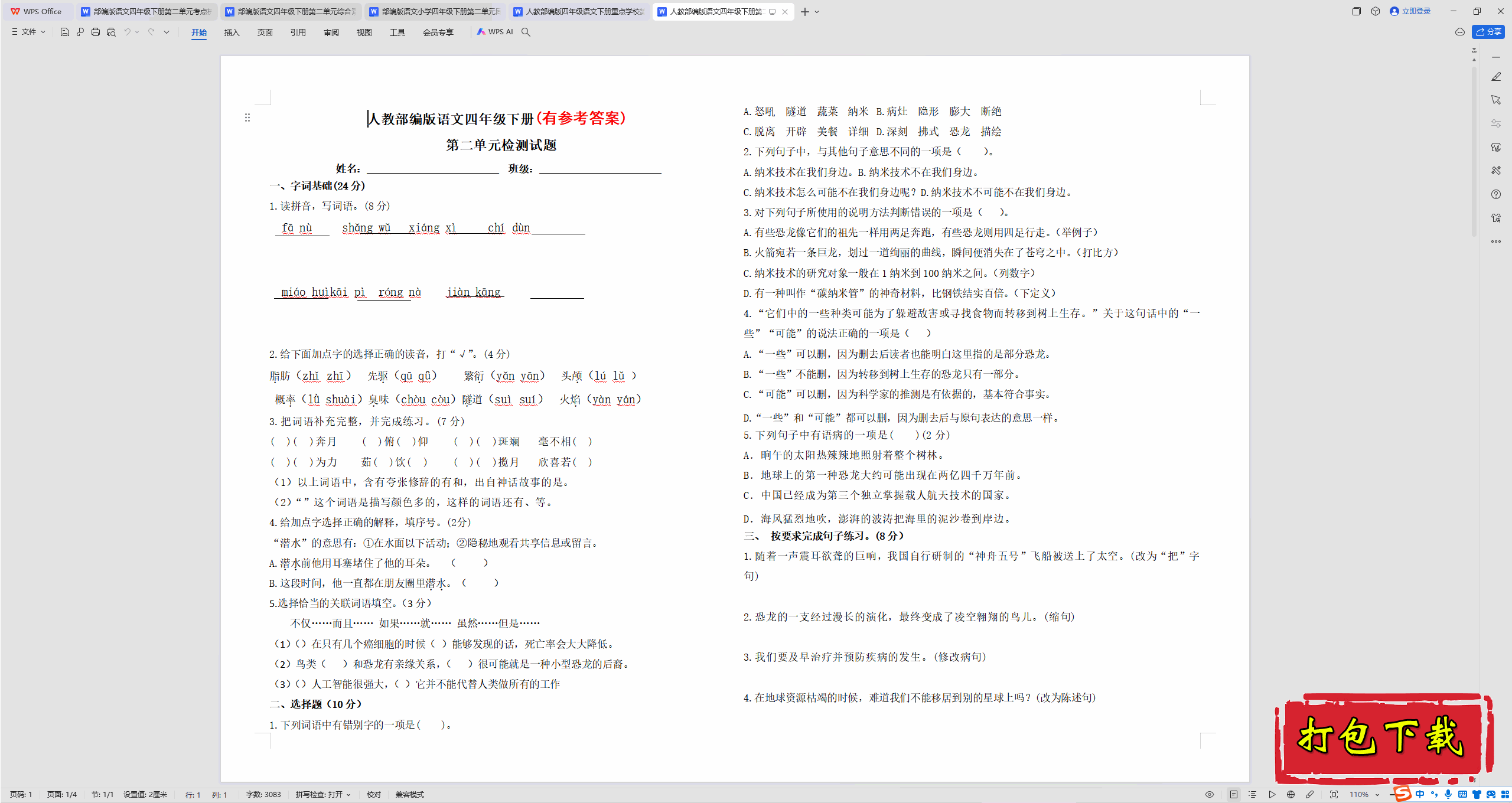This screenshot has height=803, width=1512.
Task: Open 拼写检查 spell check dropdown
Action: coord(323,795)
